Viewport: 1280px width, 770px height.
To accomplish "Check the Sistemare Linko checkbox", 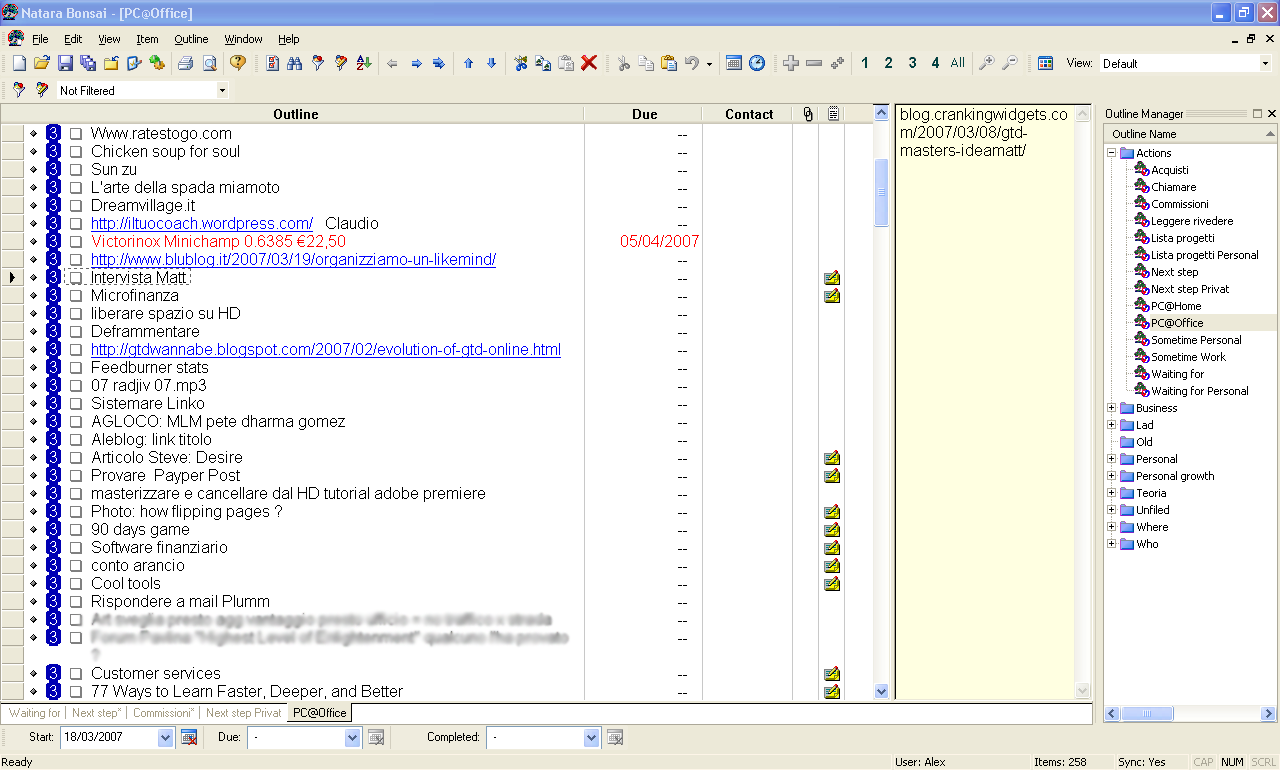I will (x=76, y=404).
